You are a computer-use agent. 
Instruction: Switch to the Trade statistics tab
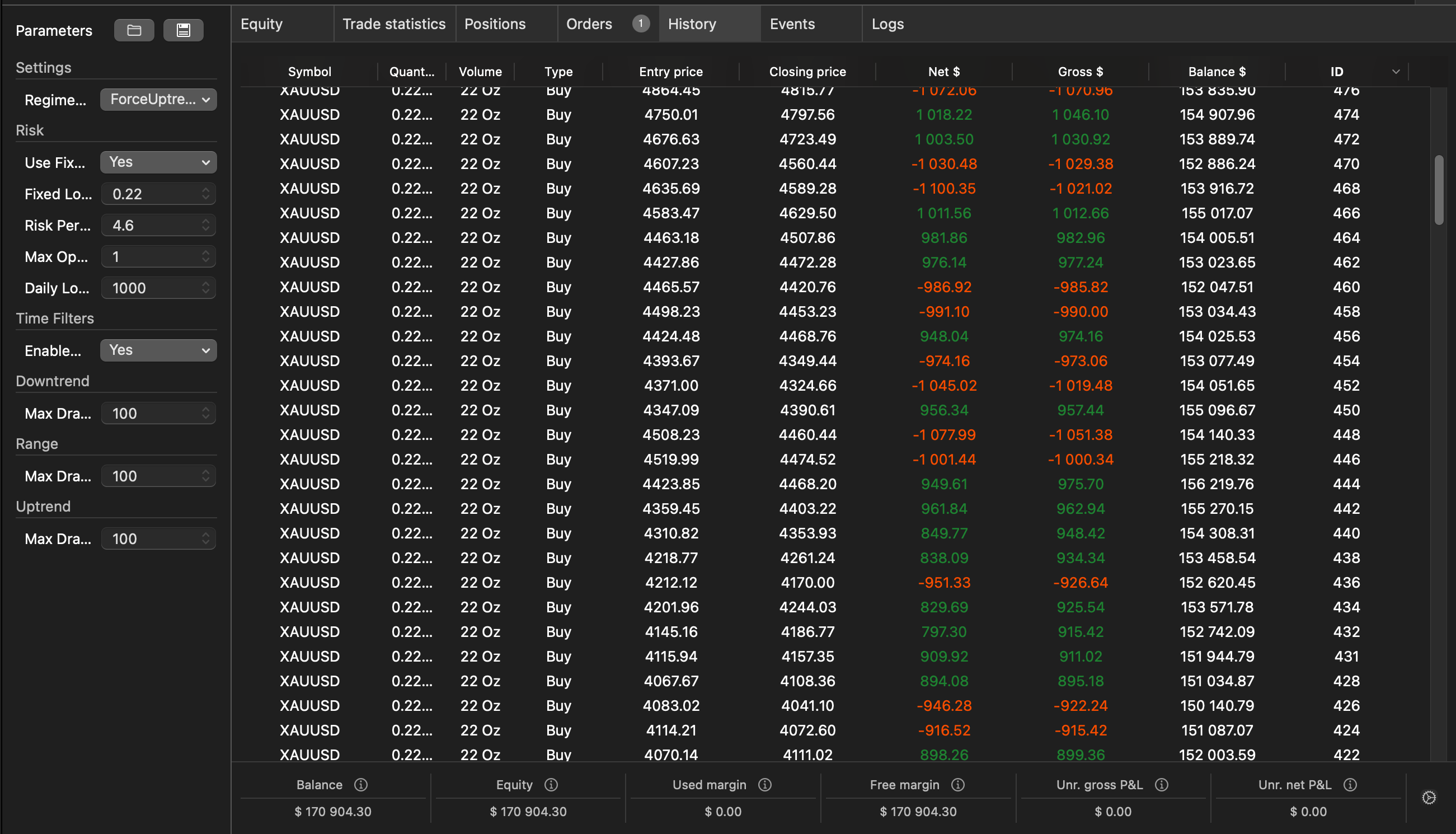[394, 24]
